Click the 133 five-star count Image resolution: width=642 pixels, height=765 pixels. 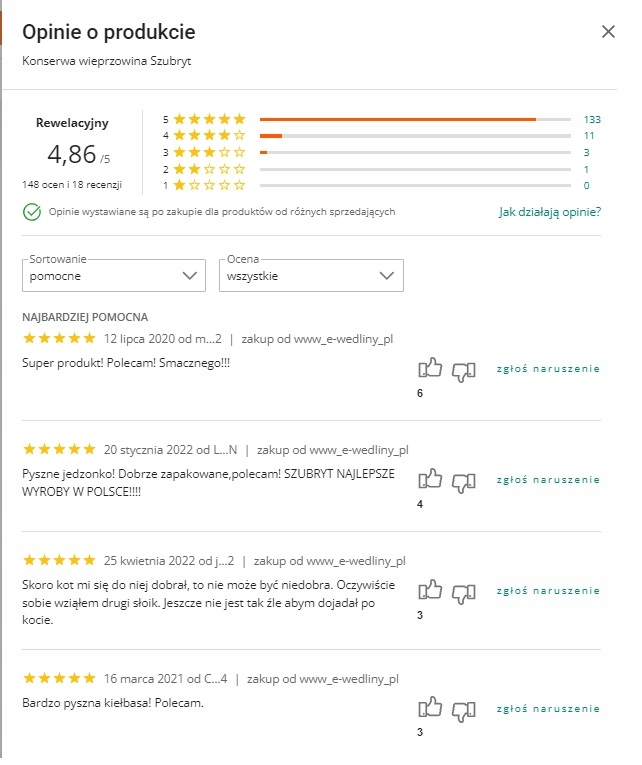[591, 119]
